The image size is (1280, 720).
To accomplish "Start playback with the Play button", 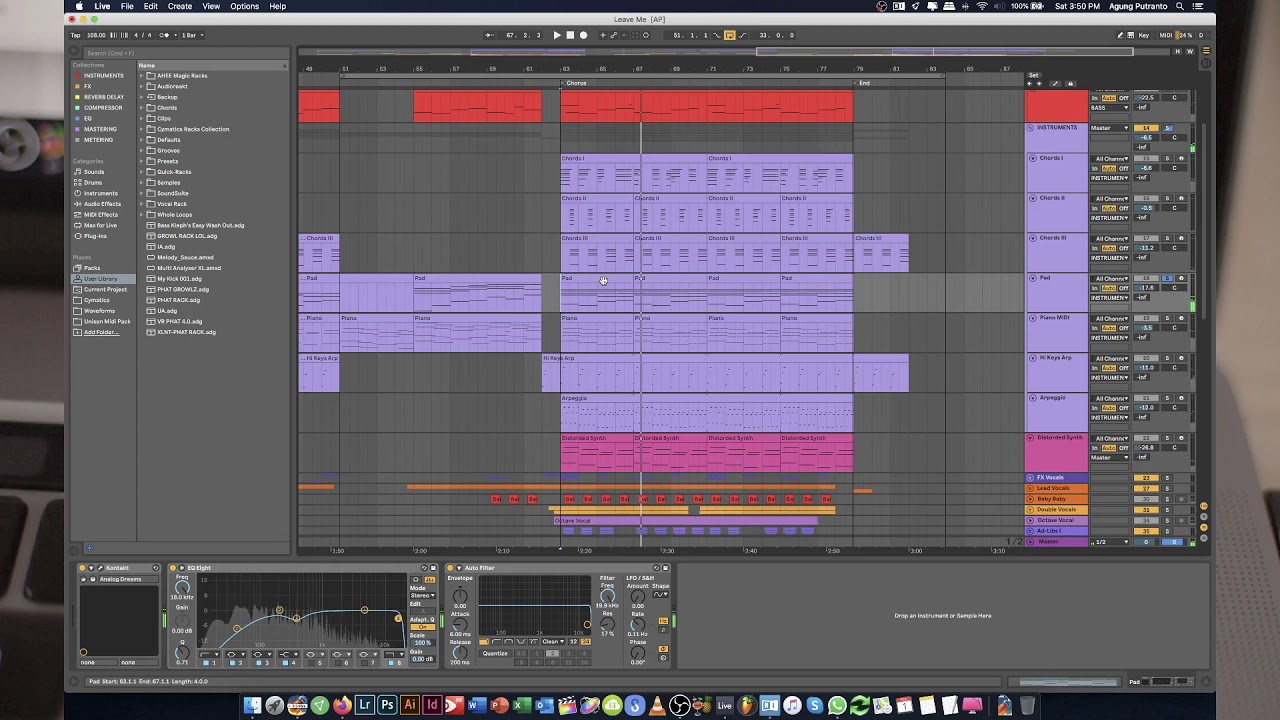I will point(557,35).
